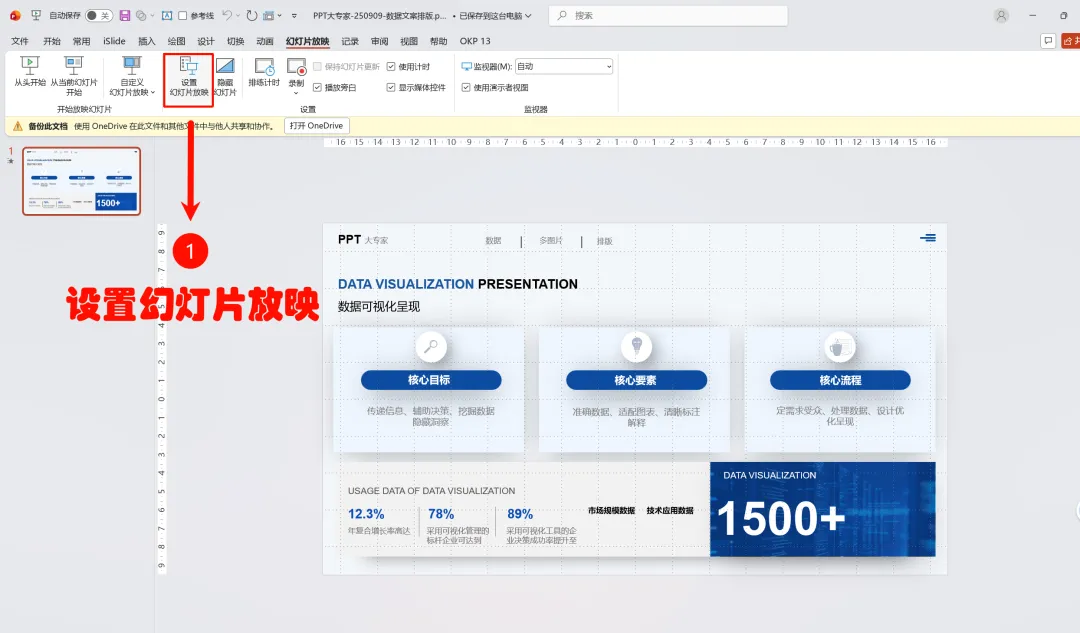
Task: Start slideshow with 从头开始 button
Action: 30,72
